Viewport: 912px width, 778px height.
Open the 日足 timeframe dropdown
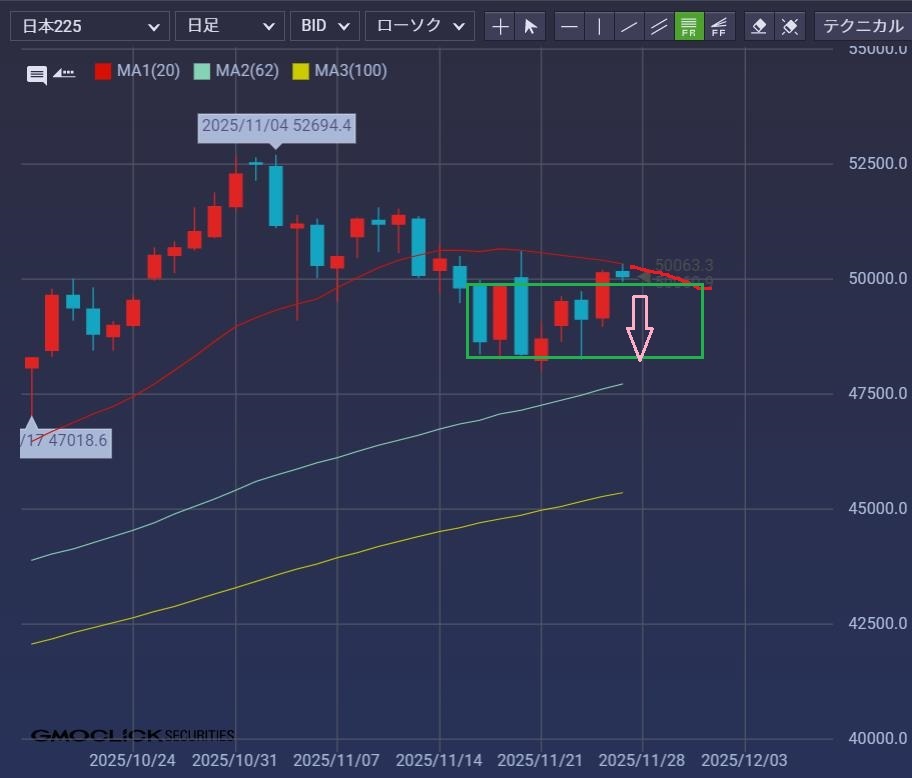pos(229,26)
